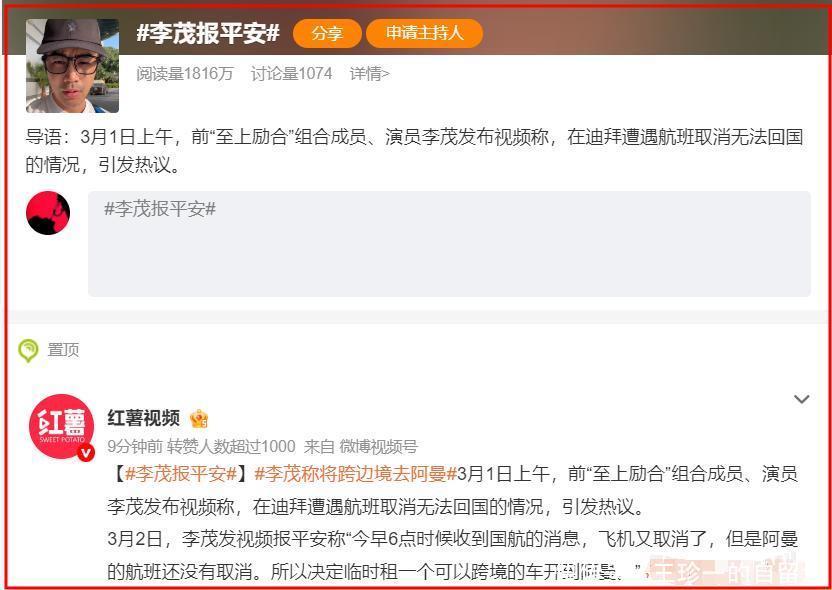Click the topic cover thumbnail photo
The height and width of the screenshot is (590, 832).
(73, 66)
